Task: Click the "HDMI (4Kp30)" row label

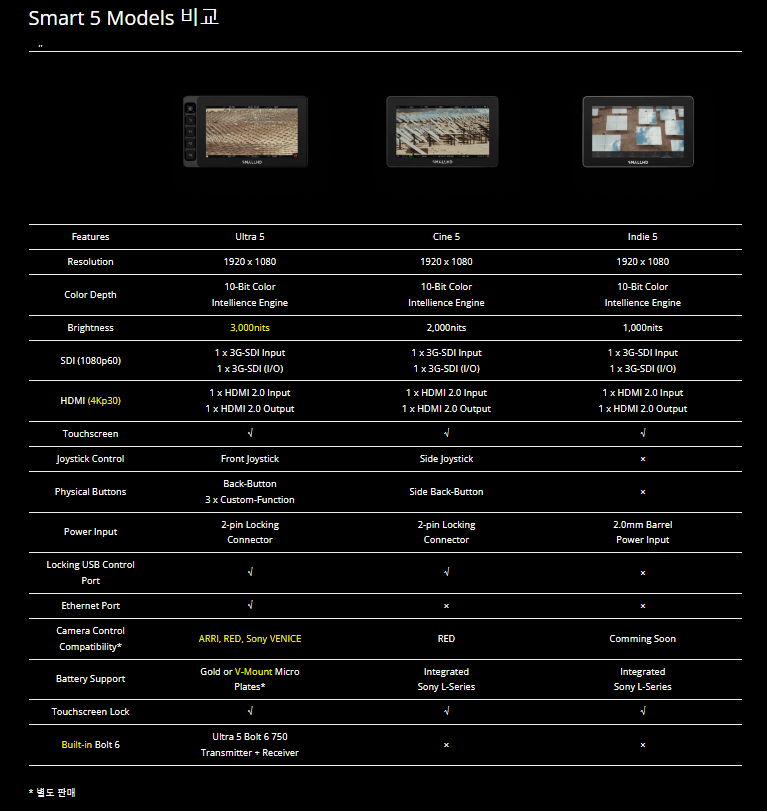Action: [91, 401]
